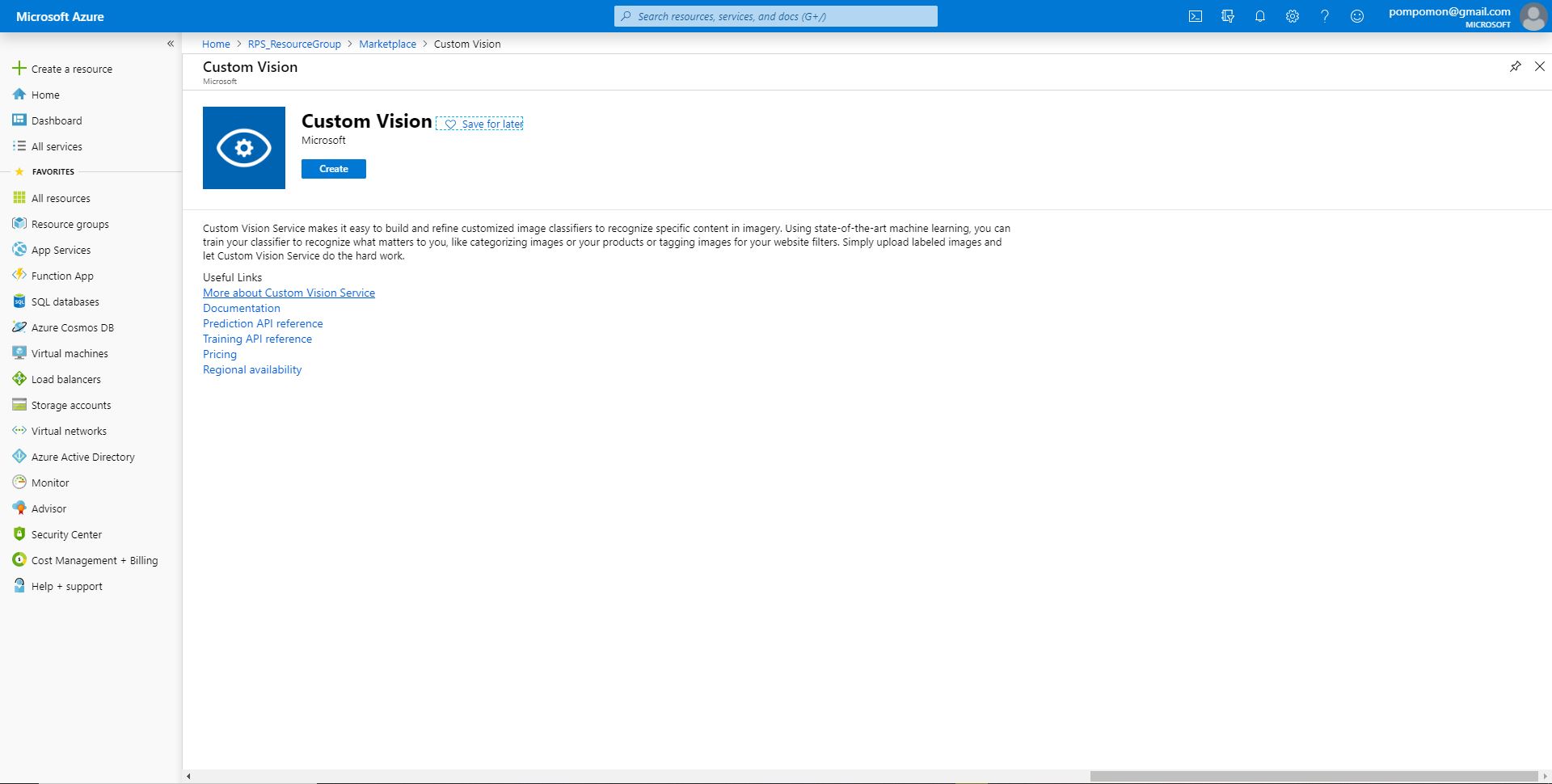This screenshot has width=1552, height=784.
Task: Click the Create a resource plus icon
Action: point(19,68)
